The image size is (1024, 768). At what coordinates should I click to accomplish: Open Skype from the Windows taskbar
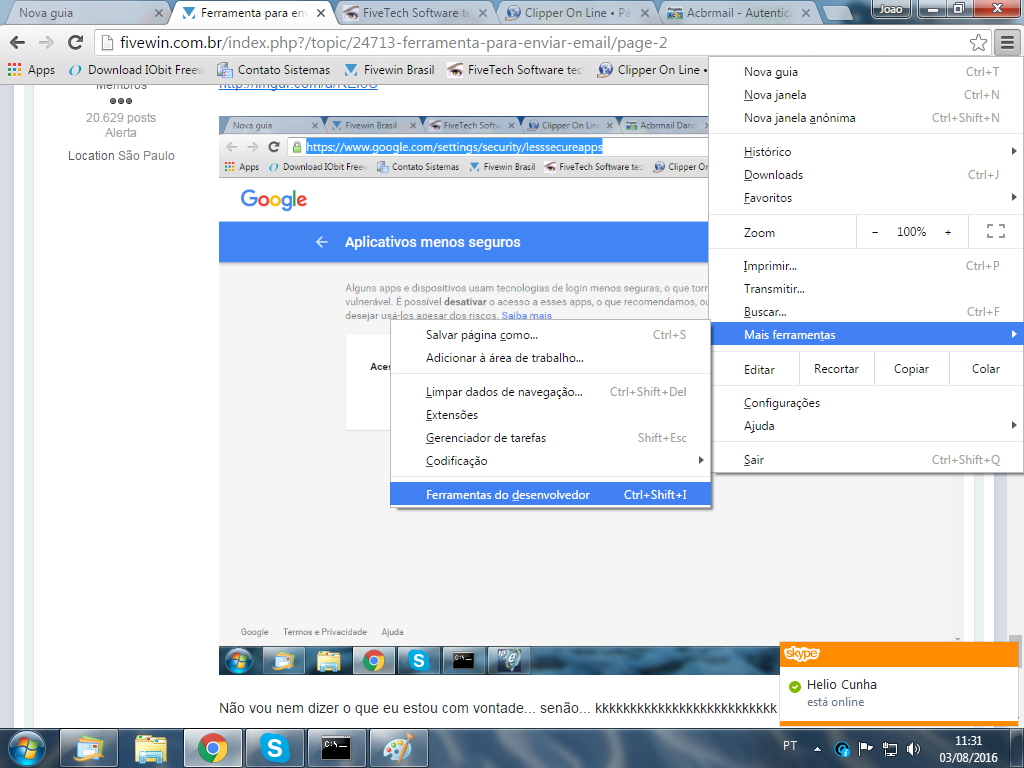point(274,748)
